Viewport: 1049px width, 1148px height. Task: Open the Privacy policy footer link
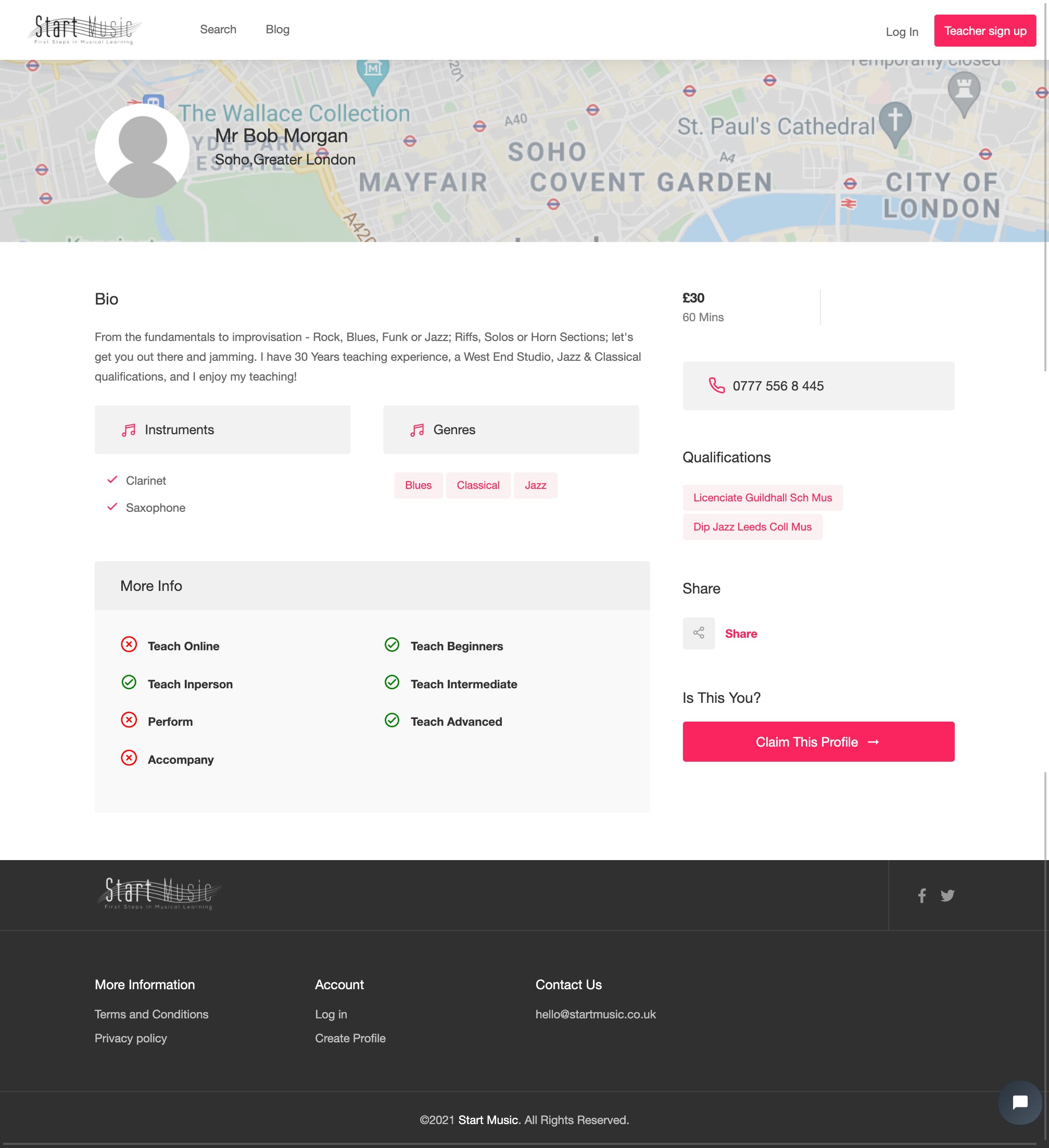point(131,1038)
